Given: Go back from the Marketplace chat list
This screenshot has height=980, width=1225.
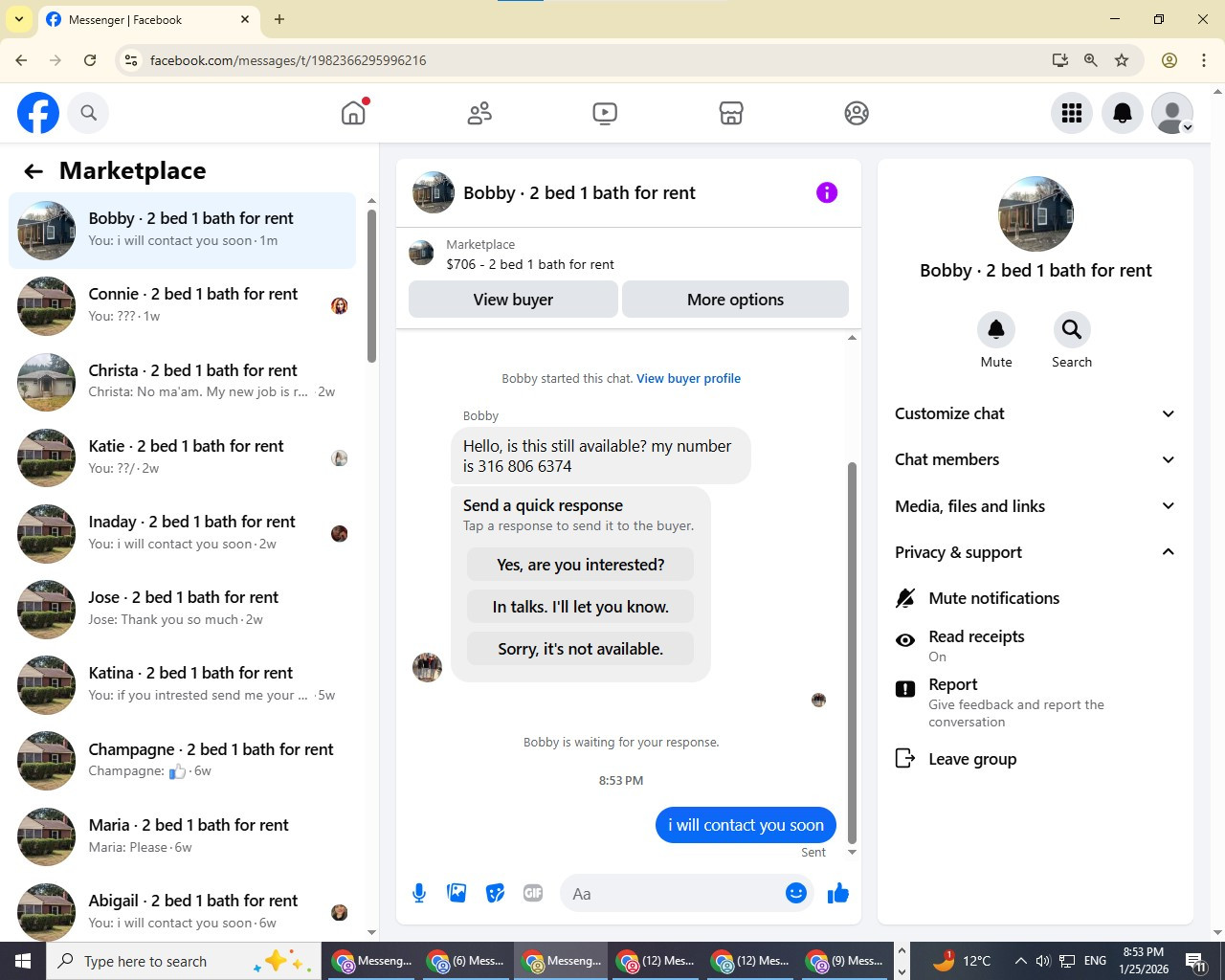Looking at the screenshot, I should coord(33,171).
